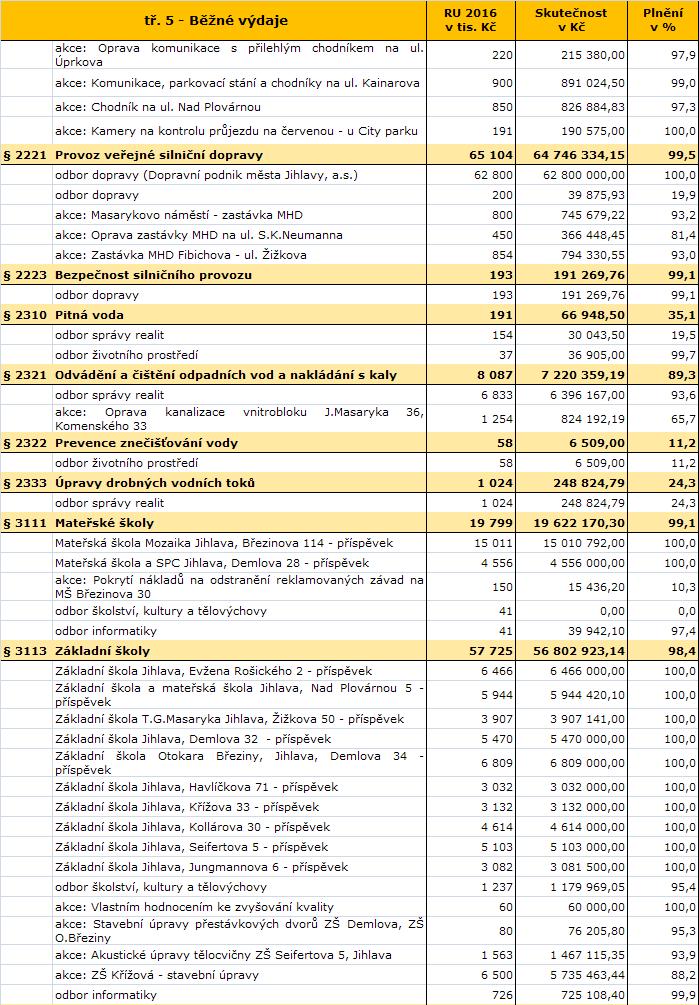699x1005 pixels.
Task: Select 'Mateřská škola a SPC Jihlava, Demlova 28'
Action: coord(212,563)
